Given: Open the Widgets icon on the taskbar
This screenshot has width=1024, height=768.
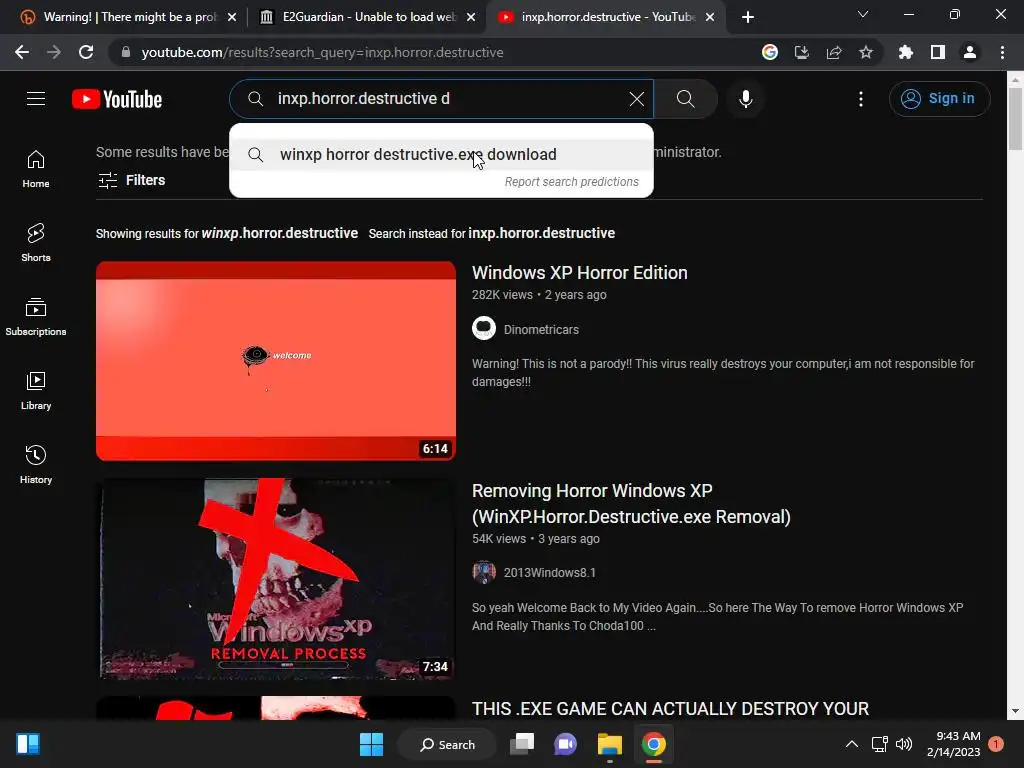Looking at the screenshot, I should pyautogui.click(x=28, y=744).
